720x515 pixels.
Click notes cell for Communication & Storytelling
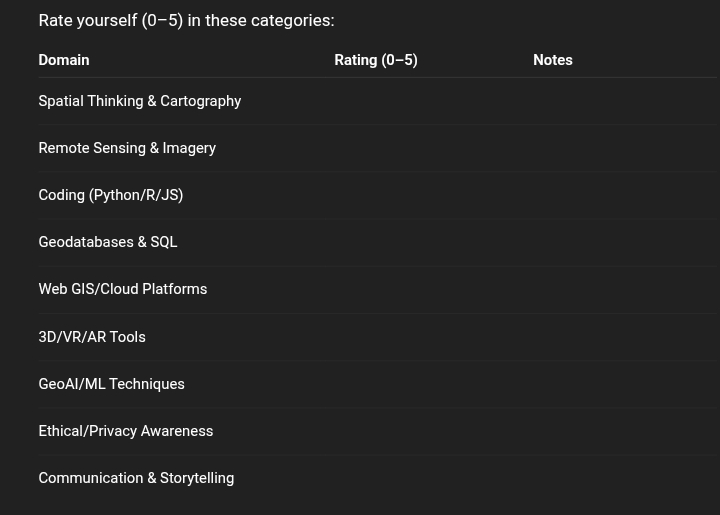620,478
